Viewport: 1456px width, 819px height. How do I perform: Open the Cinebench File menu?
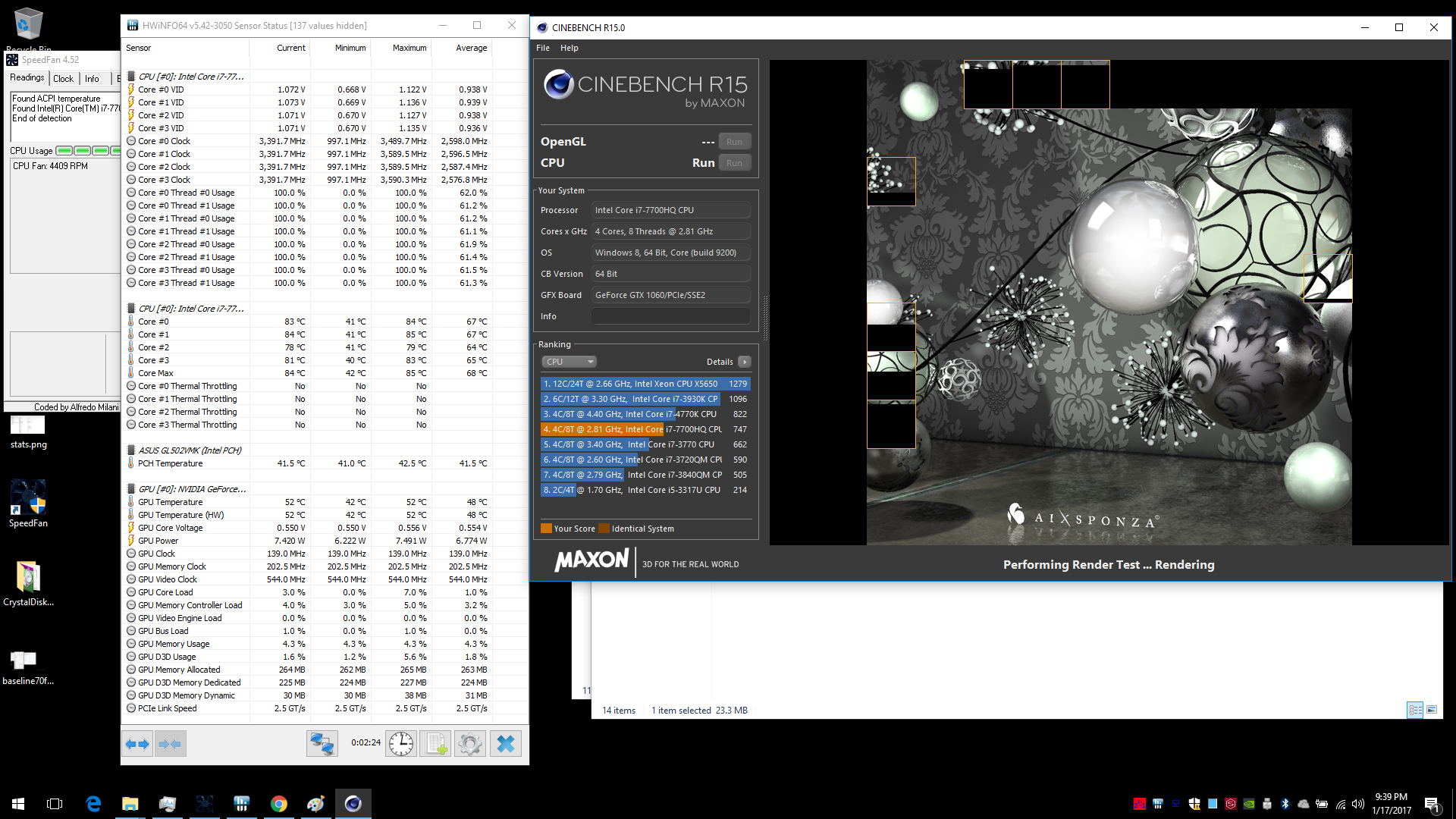(543, 48)
